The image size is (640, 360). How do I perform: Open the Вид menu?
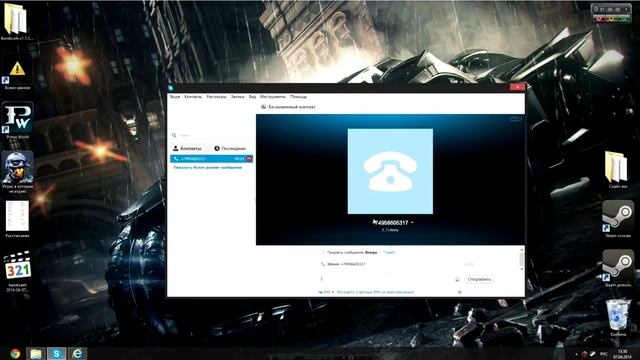pyautogui.click(x=252, y=97)
